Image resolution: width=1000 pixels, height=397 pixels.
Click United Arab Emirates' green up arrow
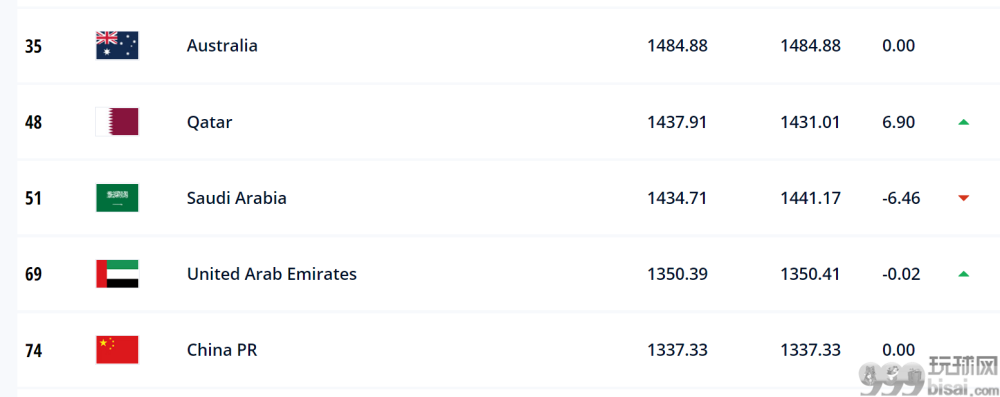pos(963,274)
